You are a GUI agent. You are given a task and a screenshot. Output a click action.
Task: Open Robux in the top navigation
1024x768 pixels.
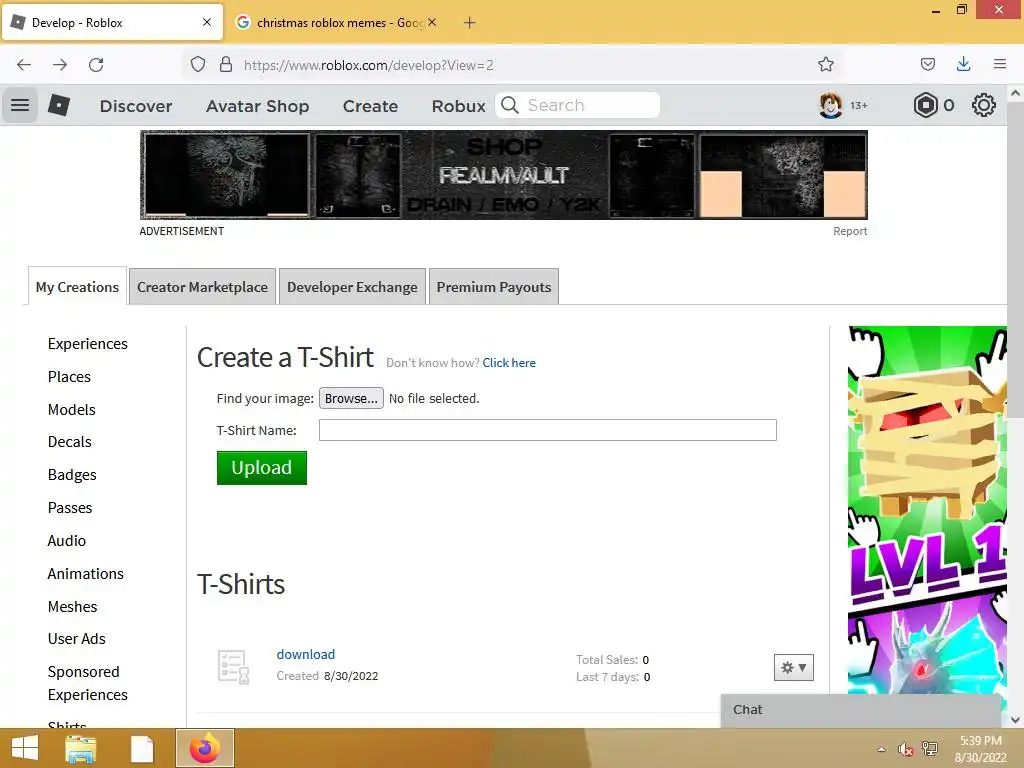458,106
